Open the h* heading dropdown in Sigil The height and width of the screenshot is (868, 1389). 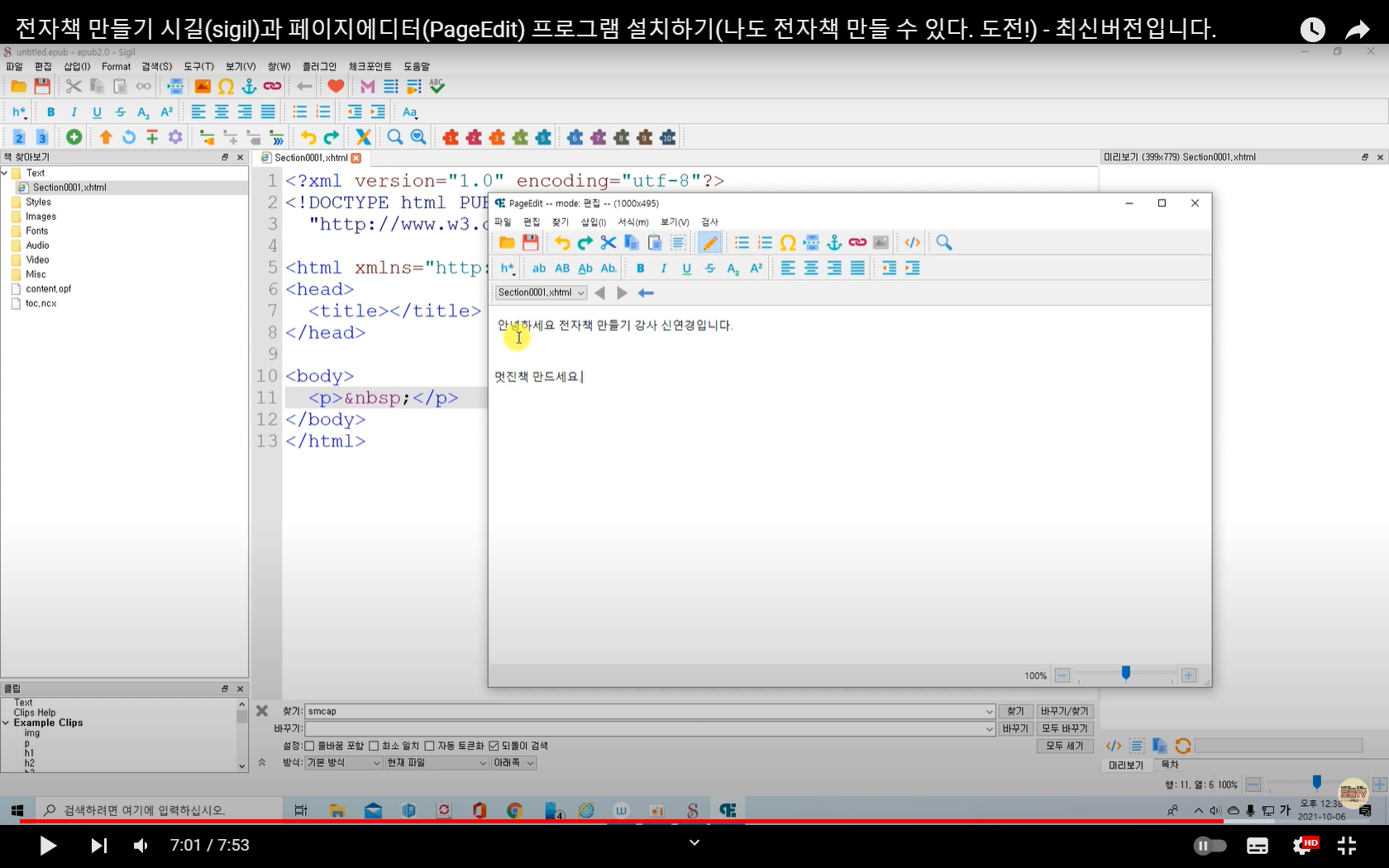tap(20, 112)
